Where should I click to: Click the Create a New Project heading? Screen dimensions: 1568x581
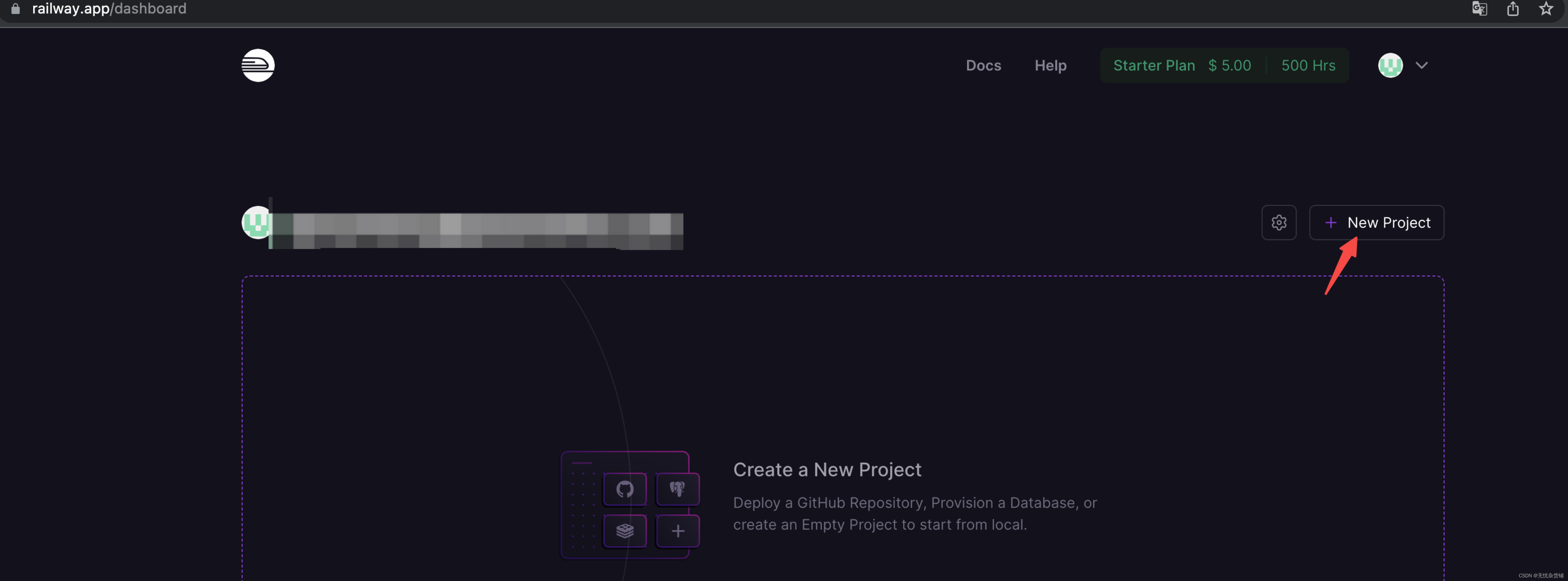827,470
